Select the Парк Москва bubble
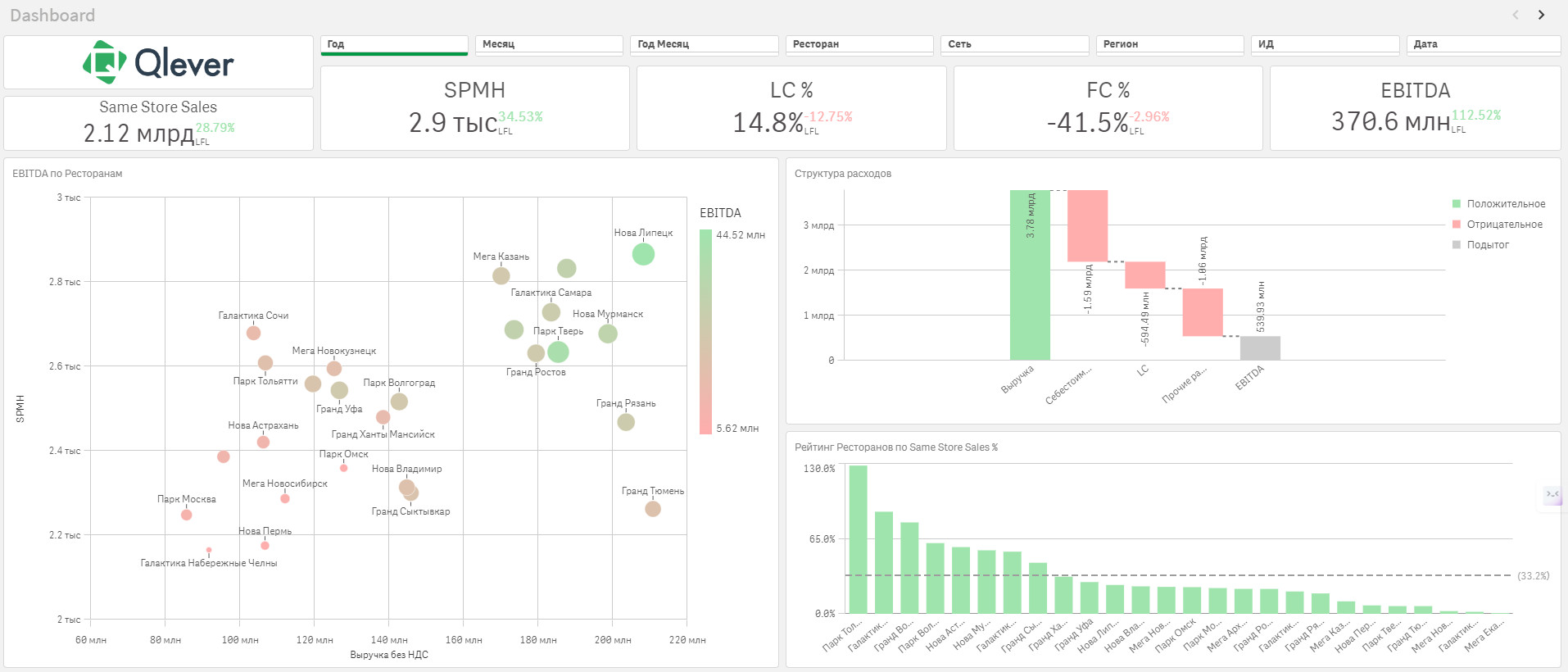Viewport: 1568px width, 672px height. pos(186,515)
